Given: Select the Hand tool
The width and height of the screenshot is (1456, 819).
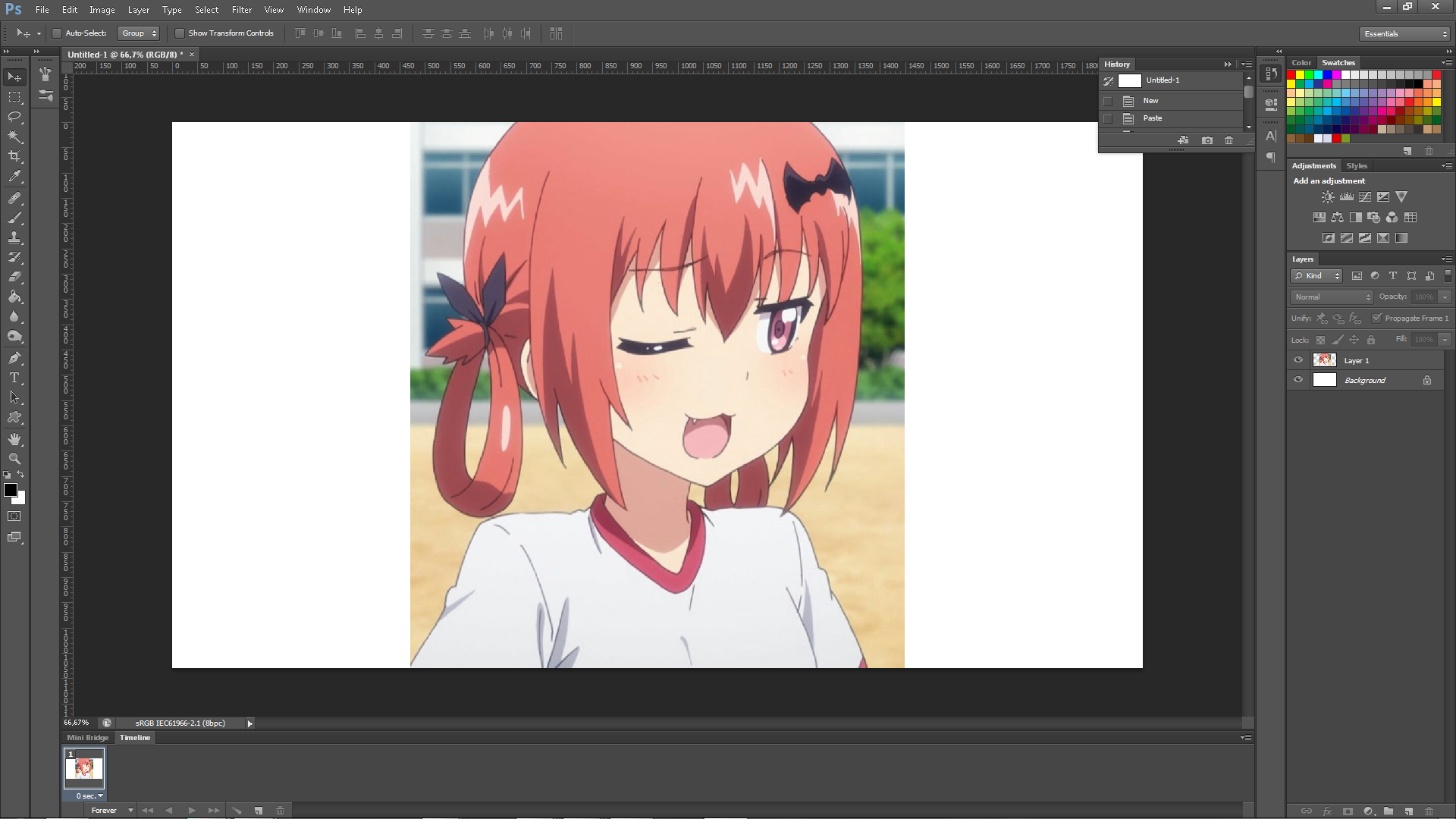Looking at the screenshot, I should coord(14,439).
